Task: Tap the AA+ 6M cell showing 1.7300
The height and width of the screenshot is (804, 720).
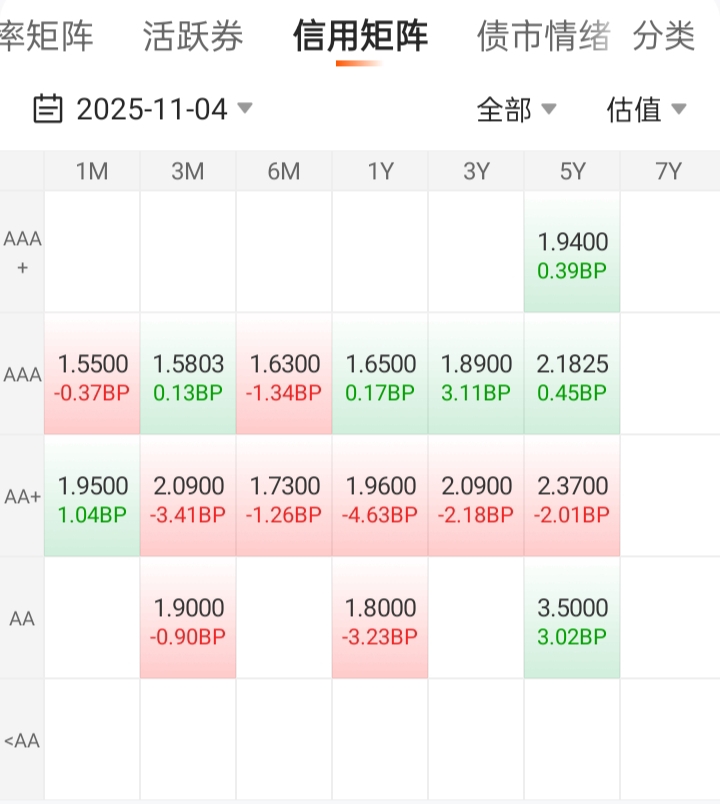Action: [284, 498]
